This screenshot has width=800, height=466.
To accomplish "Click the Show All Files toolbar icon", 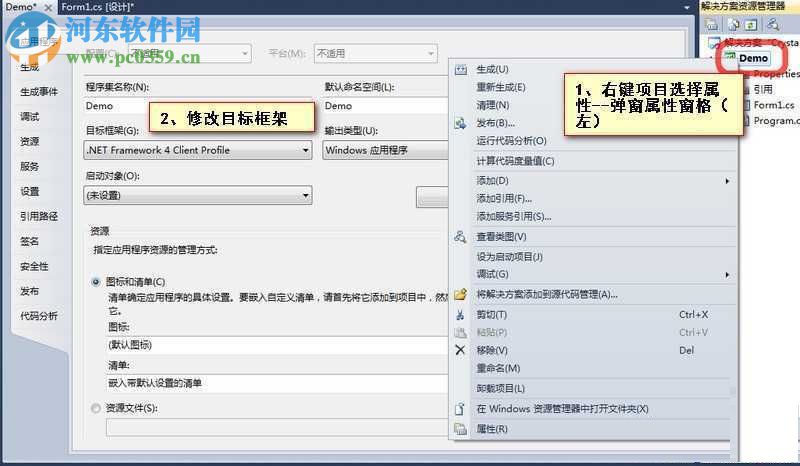I will click(734, 24).
